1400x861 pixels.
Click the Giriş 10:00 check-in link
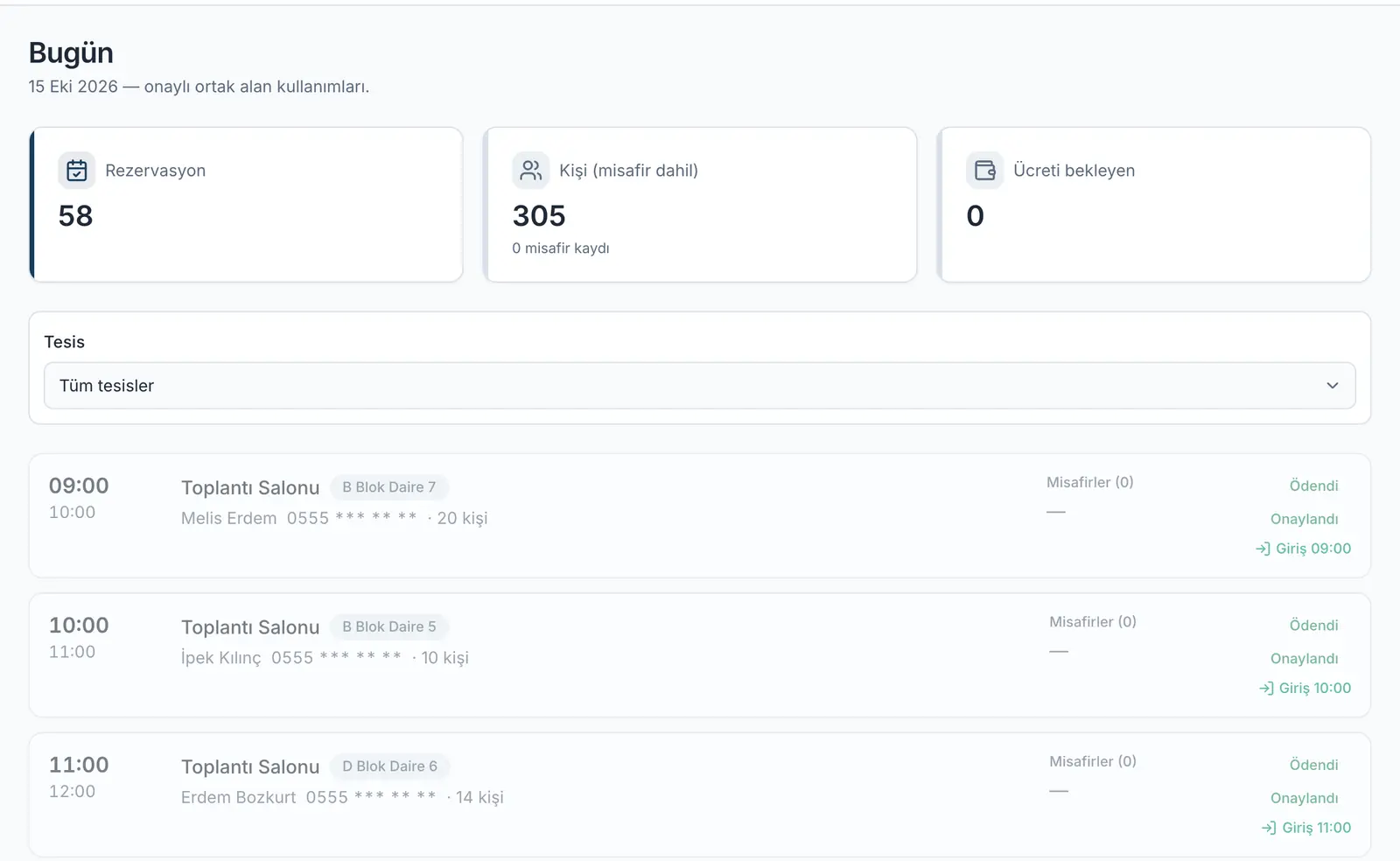click(1305, 689)
